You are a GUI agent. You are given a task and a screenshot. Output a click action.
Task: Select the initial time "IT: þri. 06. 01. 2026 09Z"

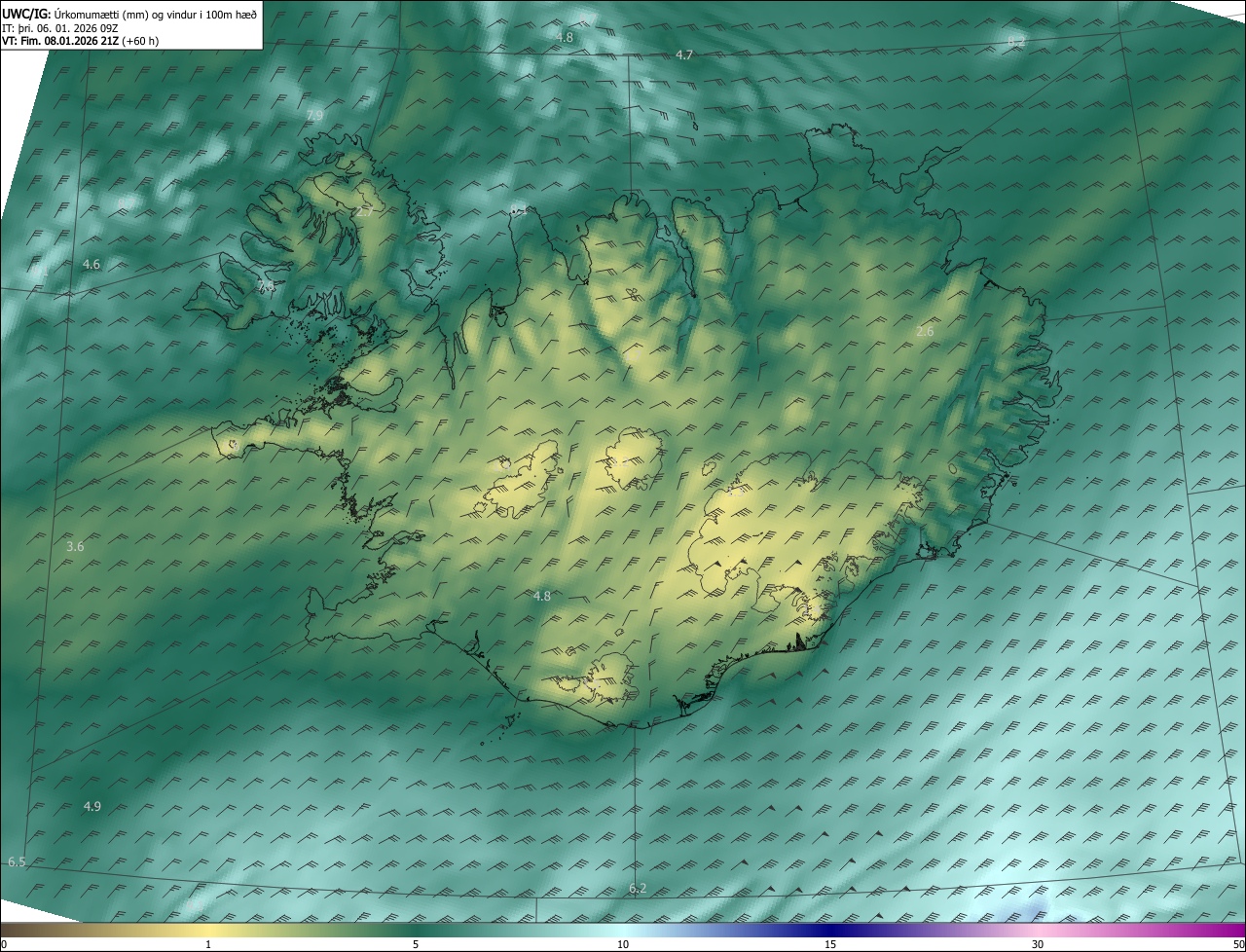coord(60,28)
